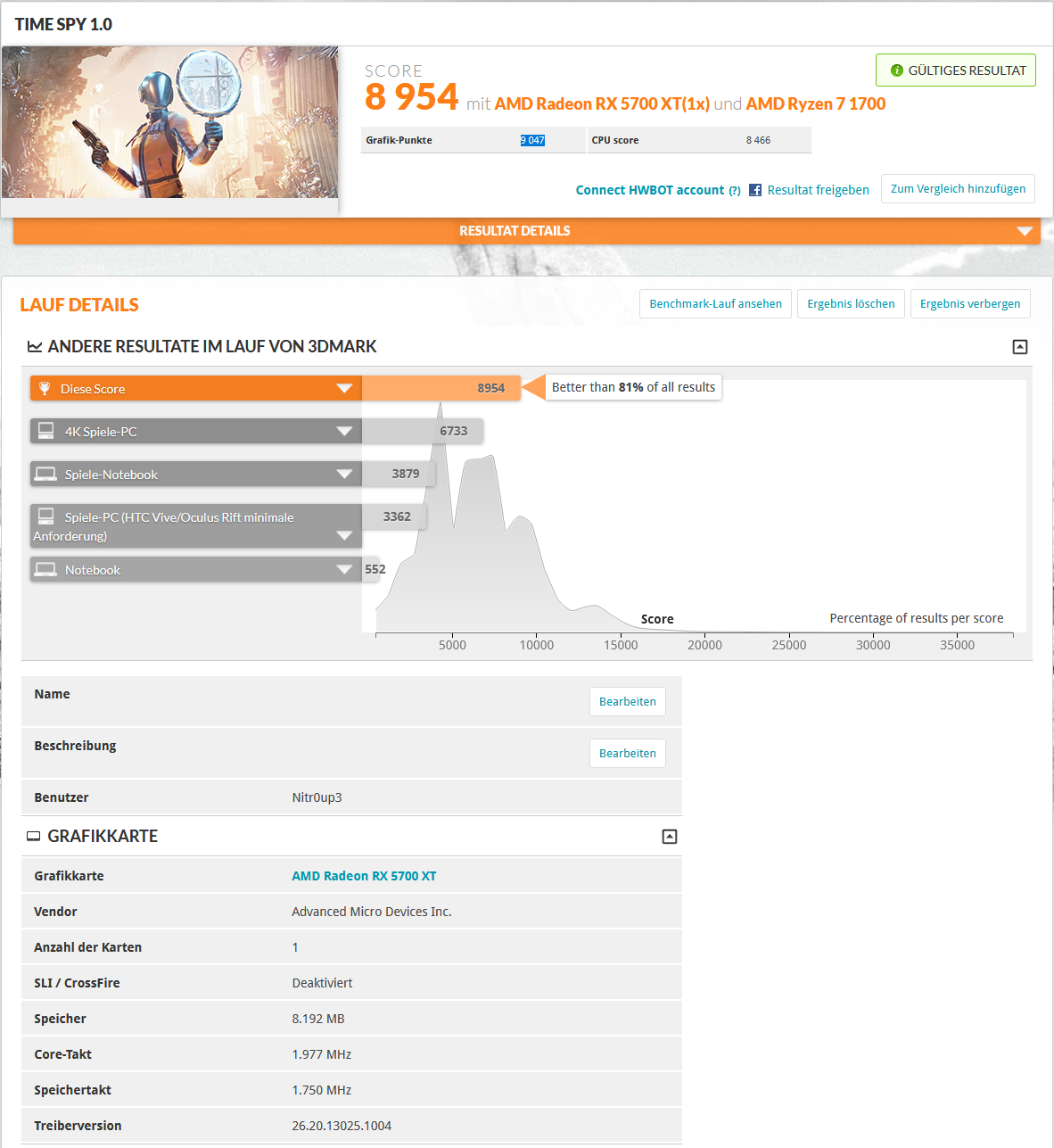Open Connect HWBOT account link
Screen dimensions: 1054x1148
coord(650,190)
